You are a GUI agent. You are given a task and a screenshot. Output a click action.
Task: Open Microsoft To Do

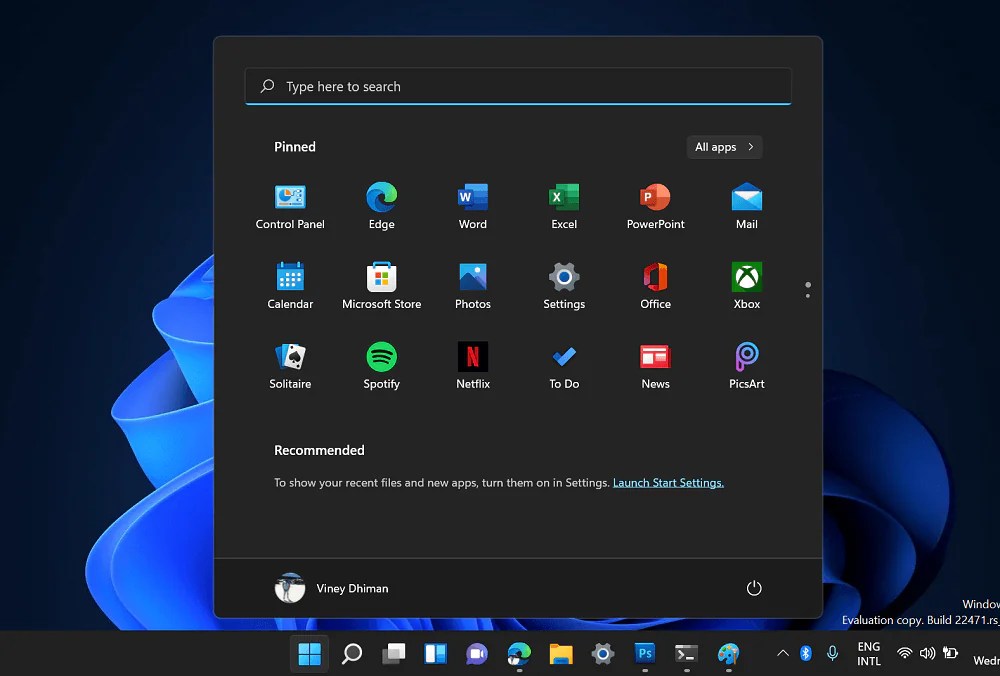(x=563, y=357)
